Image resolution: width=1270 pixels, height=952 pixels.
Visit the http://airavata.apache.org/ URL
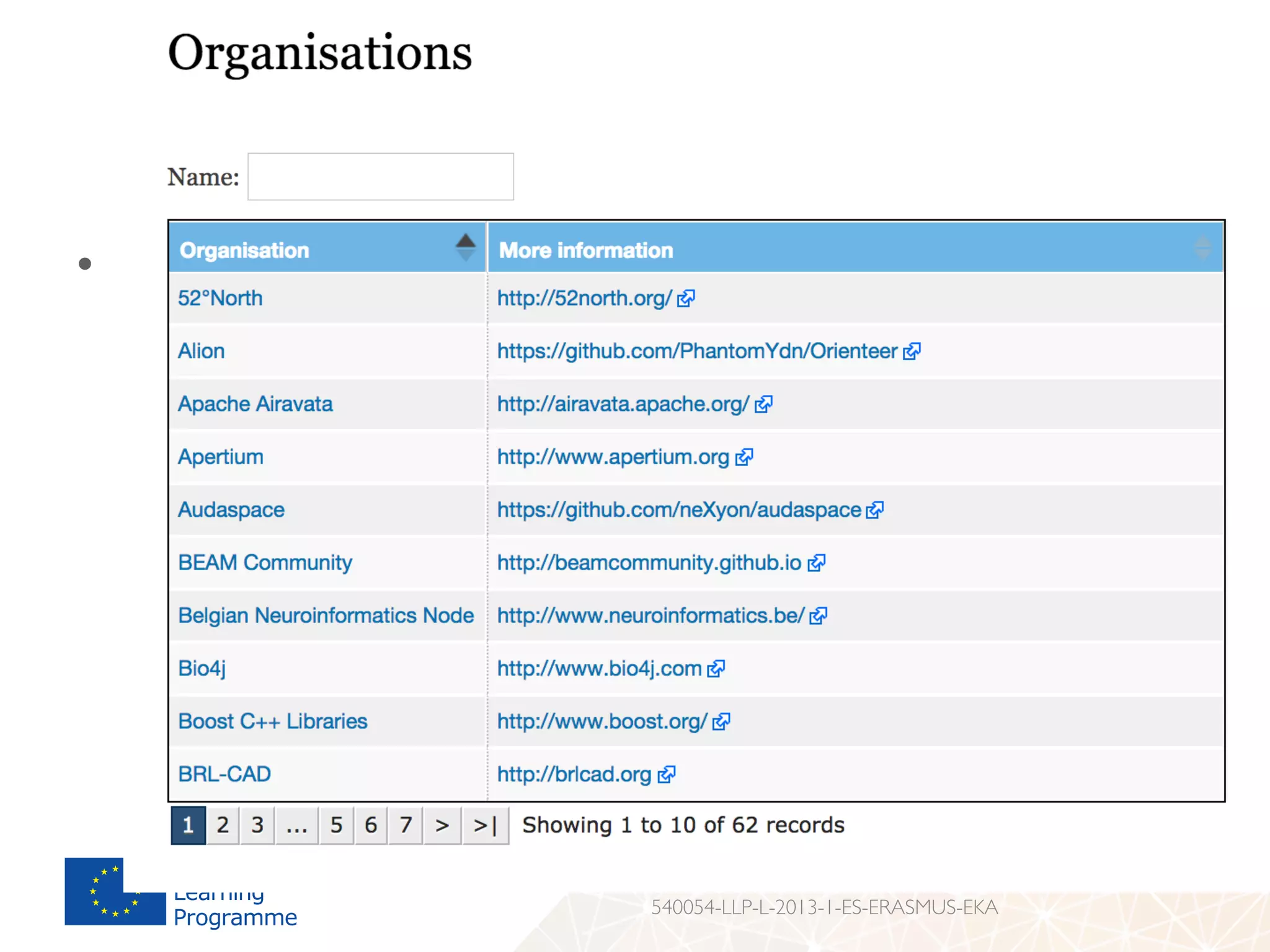(624, 404)
